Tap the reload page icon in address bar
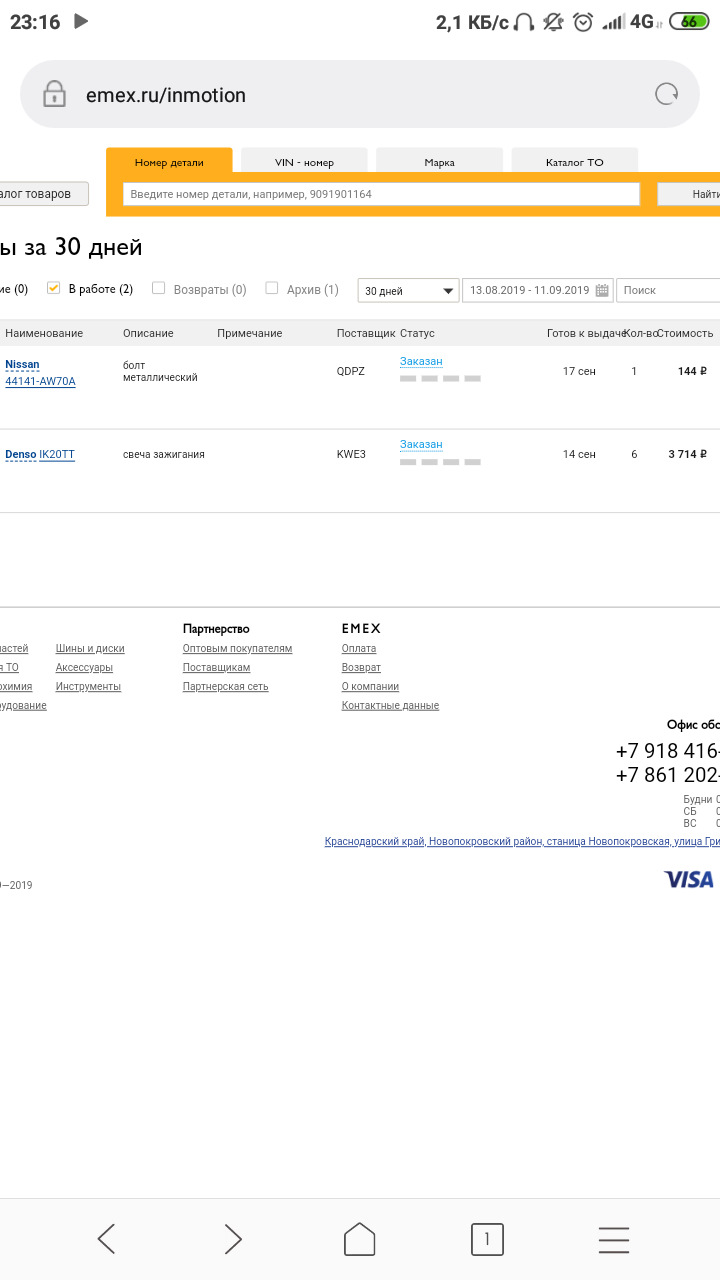Screen dimensions: 720x1280 (x=666, y=94)
